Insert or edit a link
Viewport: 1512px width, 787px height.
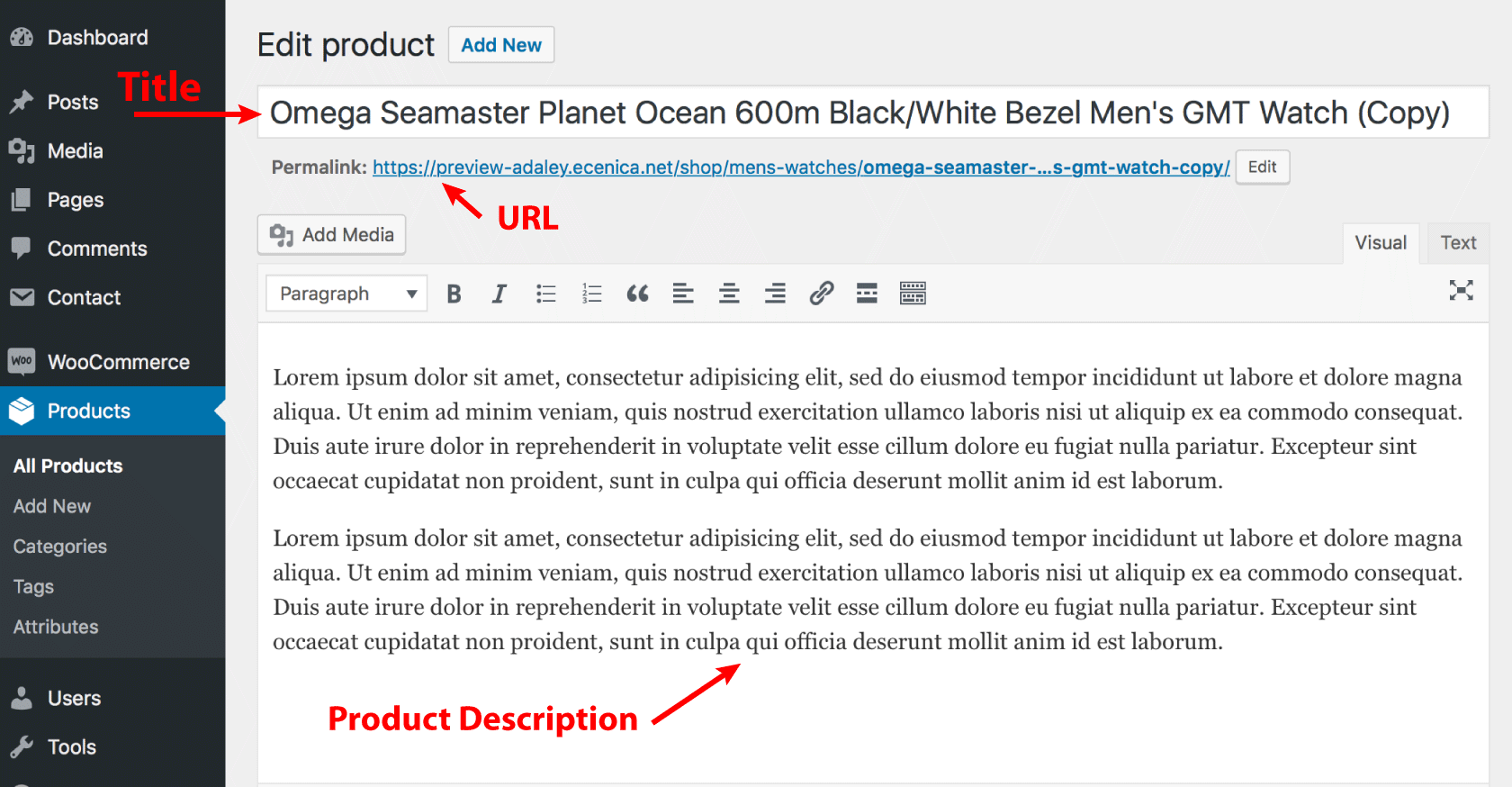click(x=821, y=294)
